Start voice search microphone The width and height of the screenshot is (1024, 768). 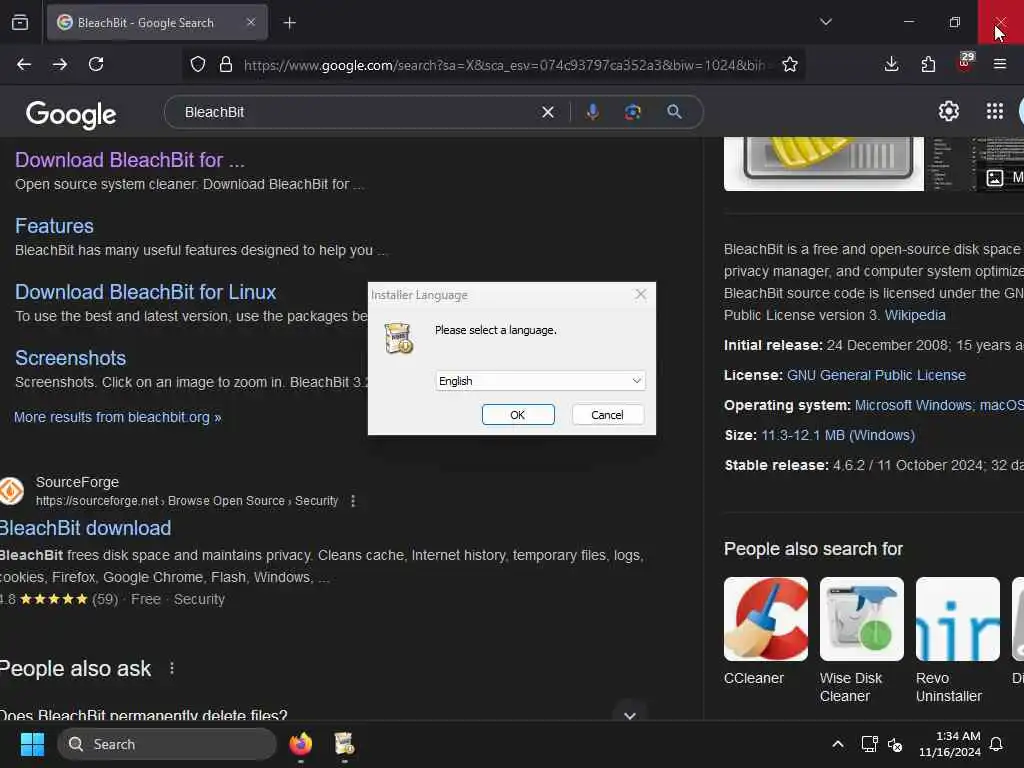coord(592,112)
